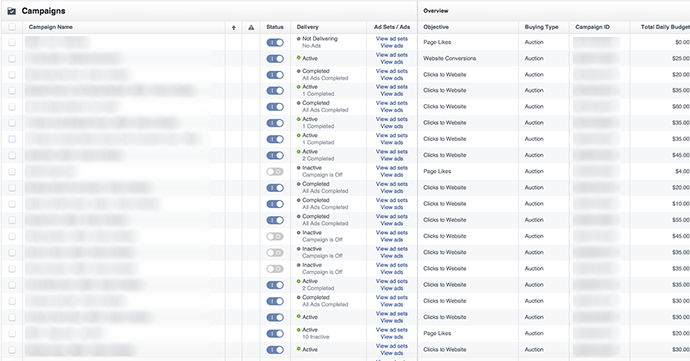
Task: Select blurred campaign name in Not Delivering row
Action: pos(58,42)
